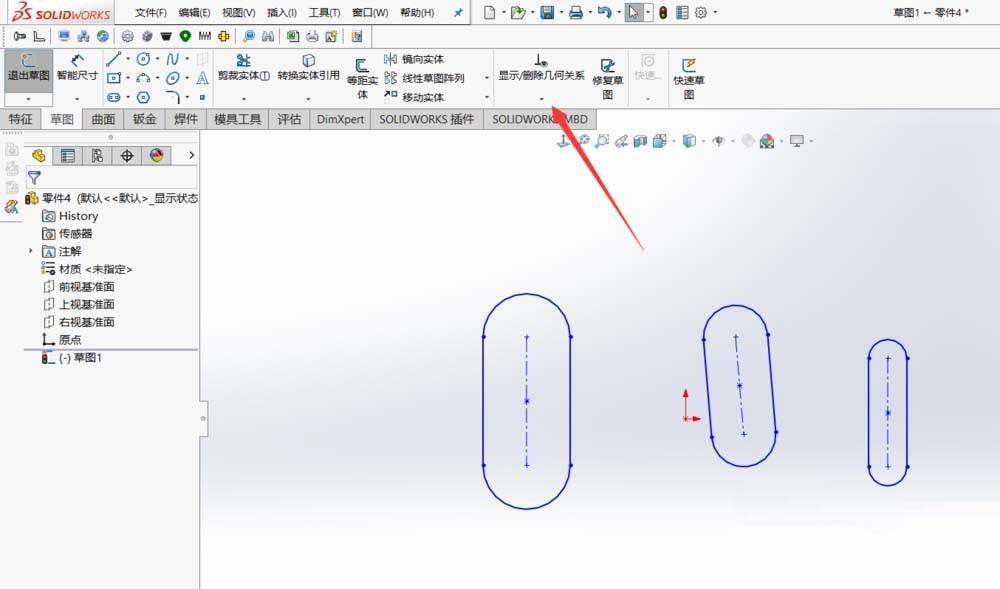Select the 剪裁实体 (Trim Entities) tool
This screenshot has height=589, width=1000.
(x=243, y=70)
